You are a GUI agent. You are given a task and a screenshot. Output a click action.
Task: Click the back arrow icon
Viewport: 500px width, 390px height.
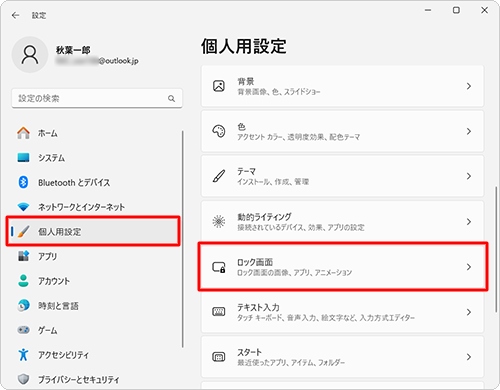[x=15, y=15]
